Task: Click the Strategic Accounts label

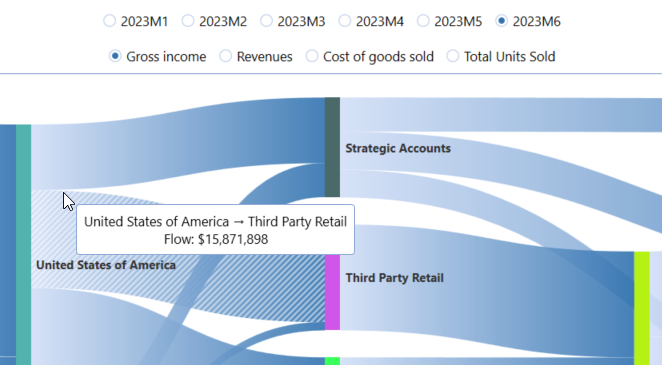Action: [x=398, y=149]
